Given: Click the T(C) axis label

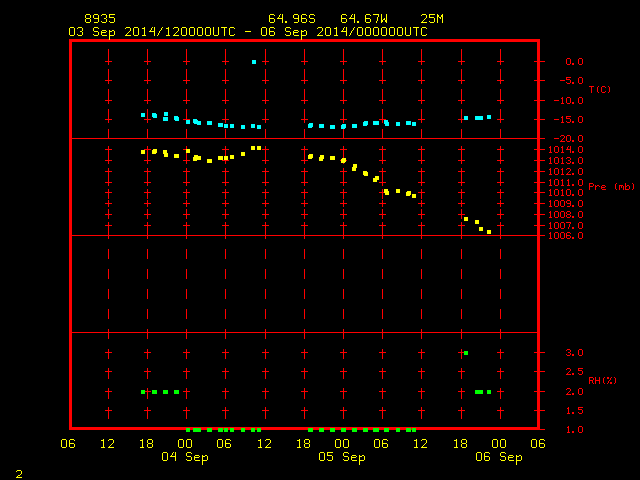Looking at the screenshot, I should click(600, 89).
